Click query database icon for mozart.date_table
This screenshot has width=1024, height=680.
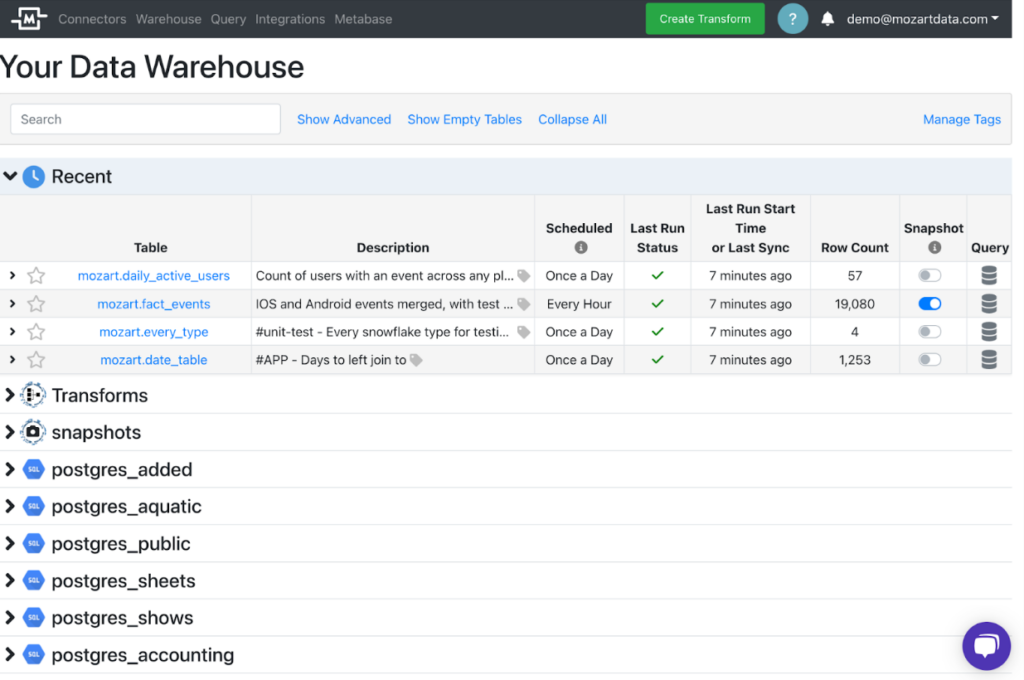coord(988,360)
